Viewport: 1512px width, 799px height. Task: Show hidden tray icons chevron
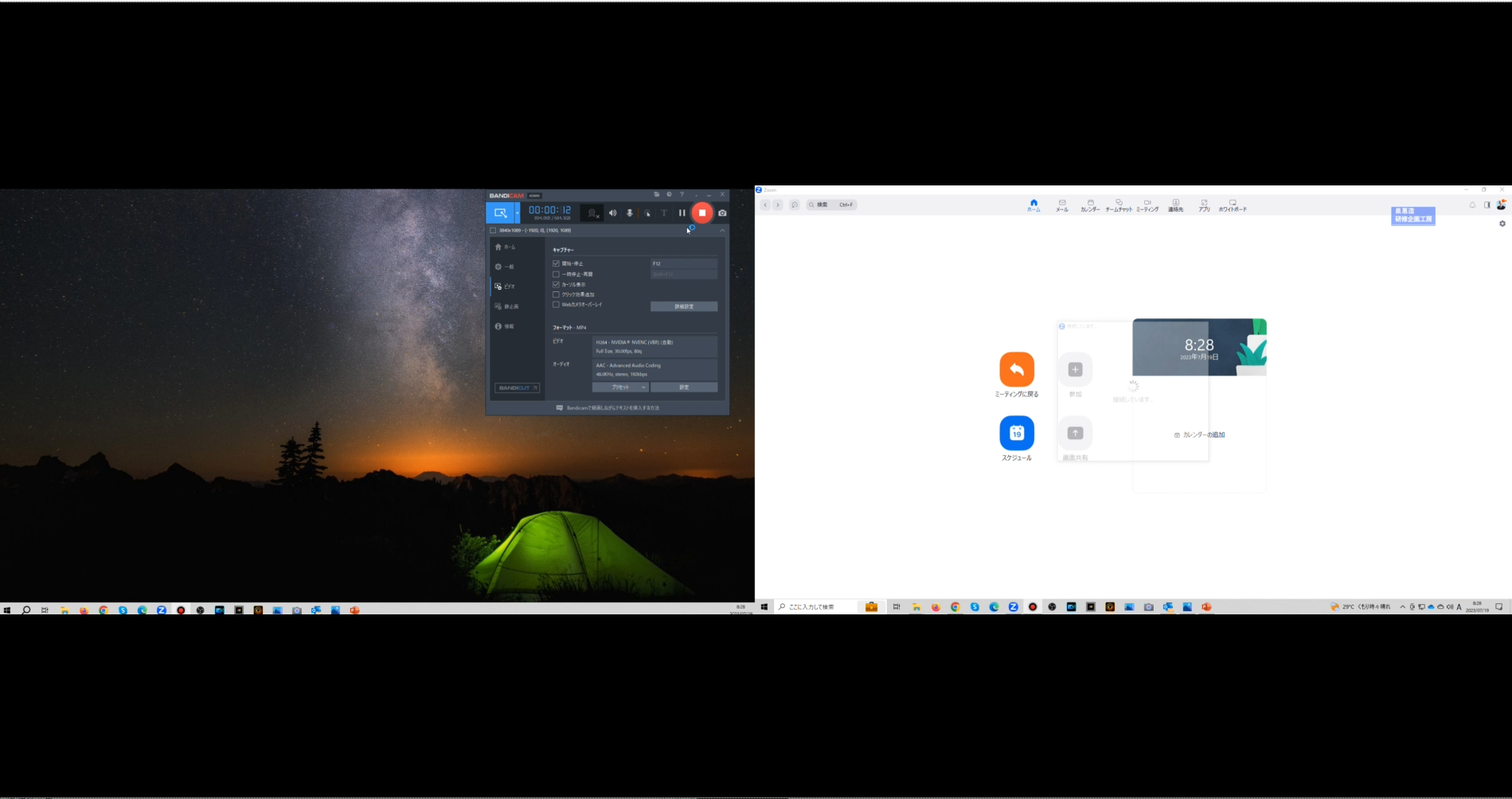(x=1403, y=606)
